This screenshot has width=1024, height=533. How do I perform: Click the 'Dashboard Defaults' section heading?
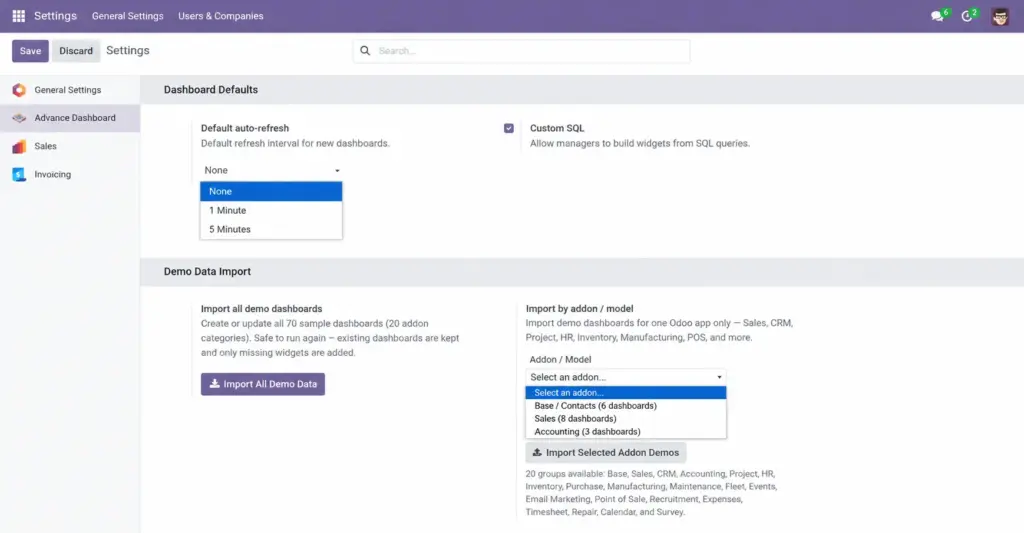coord(211,90)
